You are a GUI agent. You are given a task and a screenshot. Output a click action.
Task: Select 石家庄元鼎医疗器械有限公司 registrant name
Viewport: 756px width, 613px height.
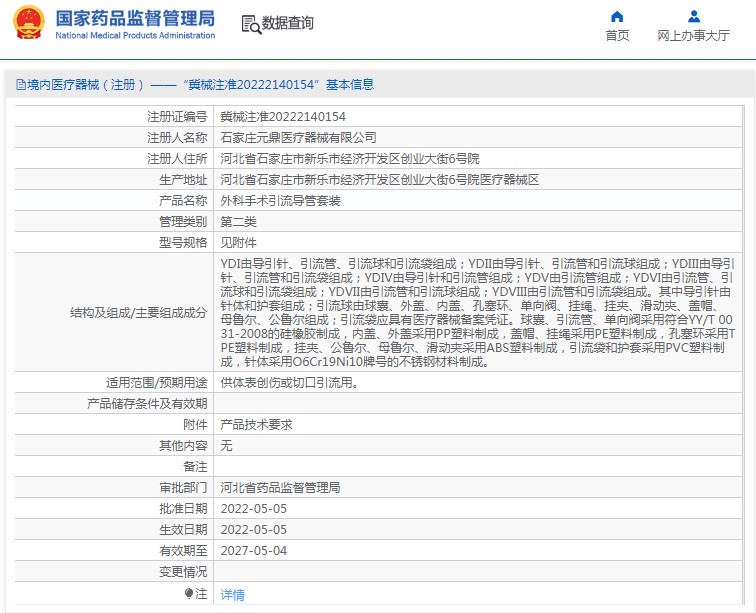tap(298, 137)
